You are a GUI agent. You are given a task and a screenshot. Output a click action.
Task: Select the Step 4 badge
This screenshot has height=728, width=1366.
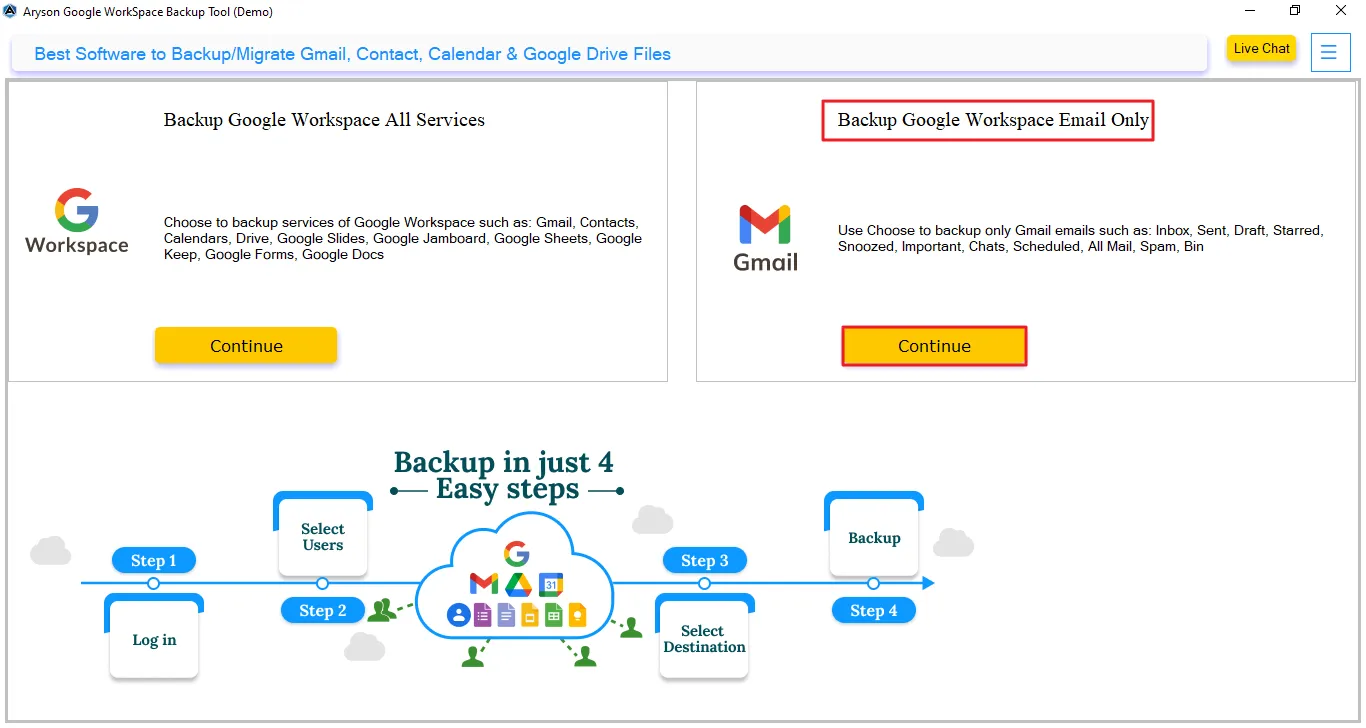[x=873, y=610]
